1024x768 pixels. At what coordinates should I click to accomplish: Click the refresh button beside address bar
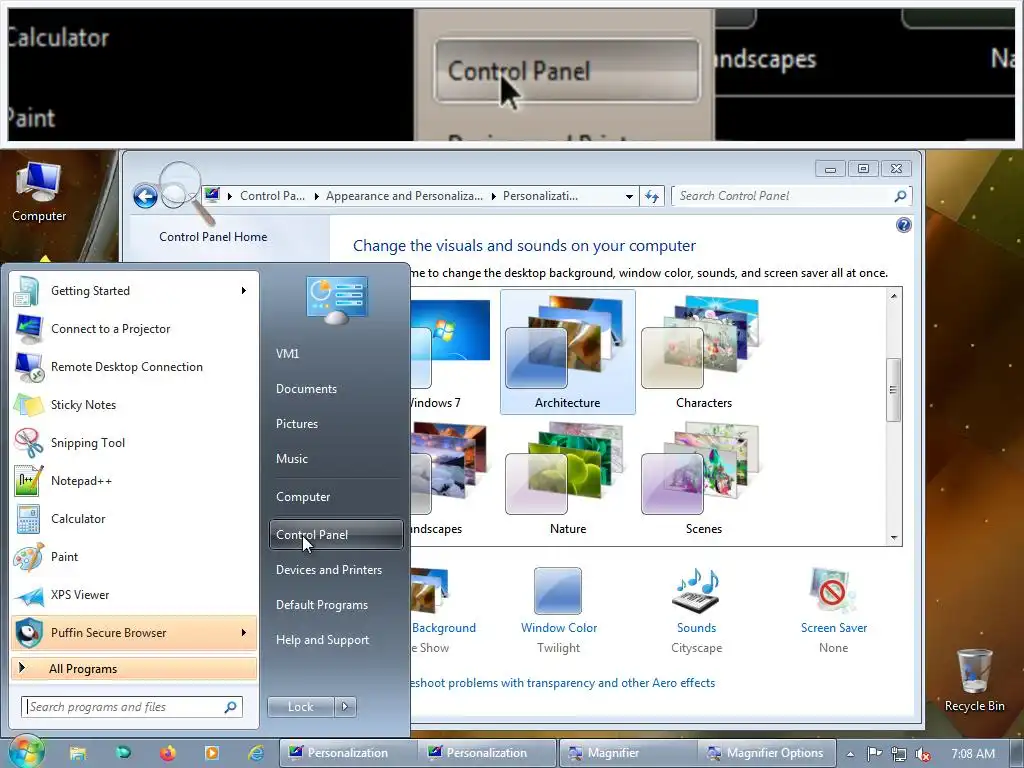pyautogui.click(x=652, y=196)
